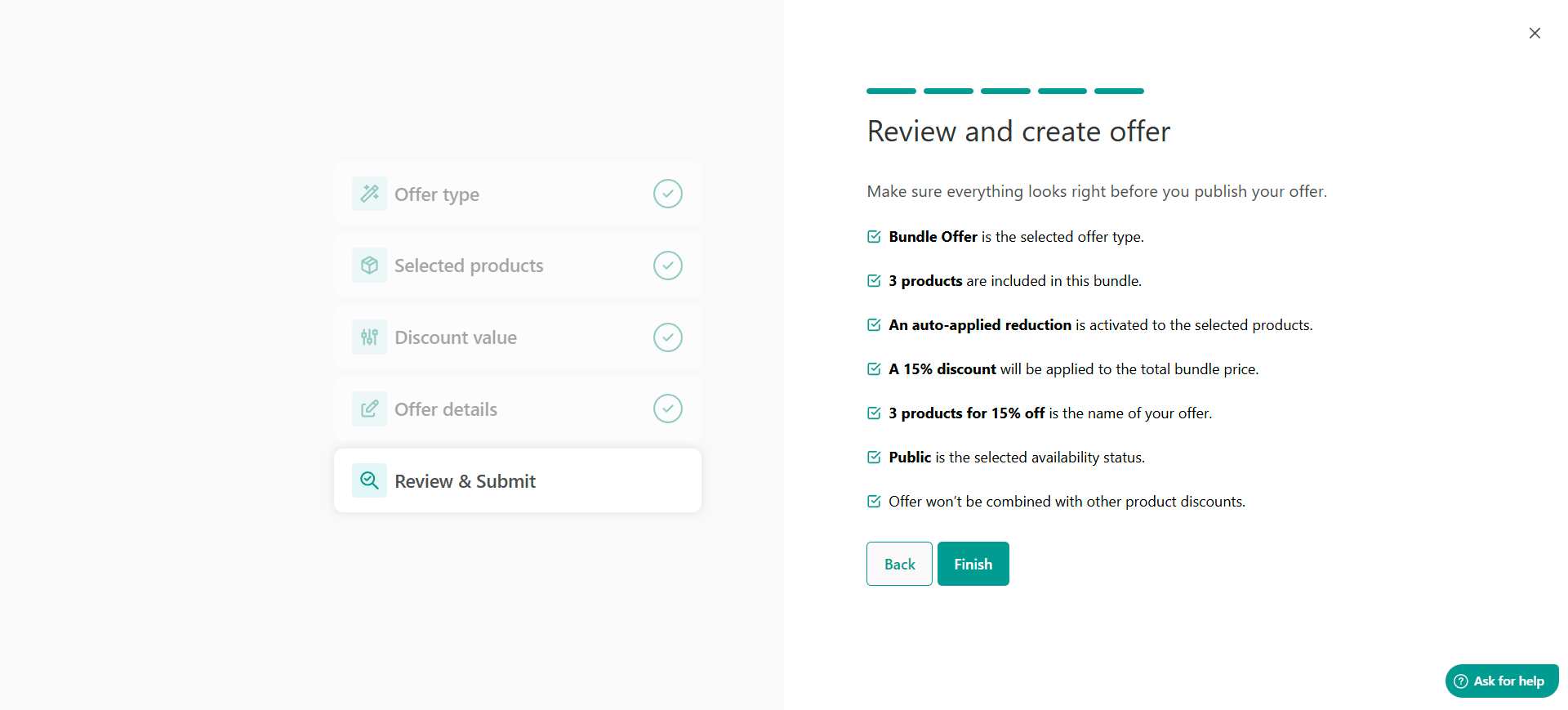Open the Ask for help widget
The image size is (1568, 710).
pos(1502,681)
